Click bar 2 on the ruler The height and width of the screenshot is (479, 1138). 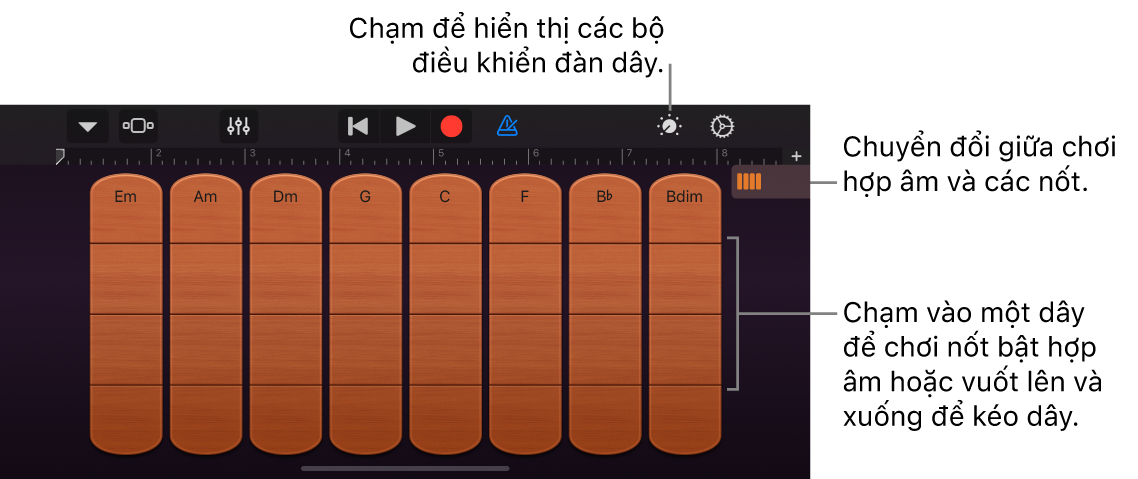click(x=157, y=155)
